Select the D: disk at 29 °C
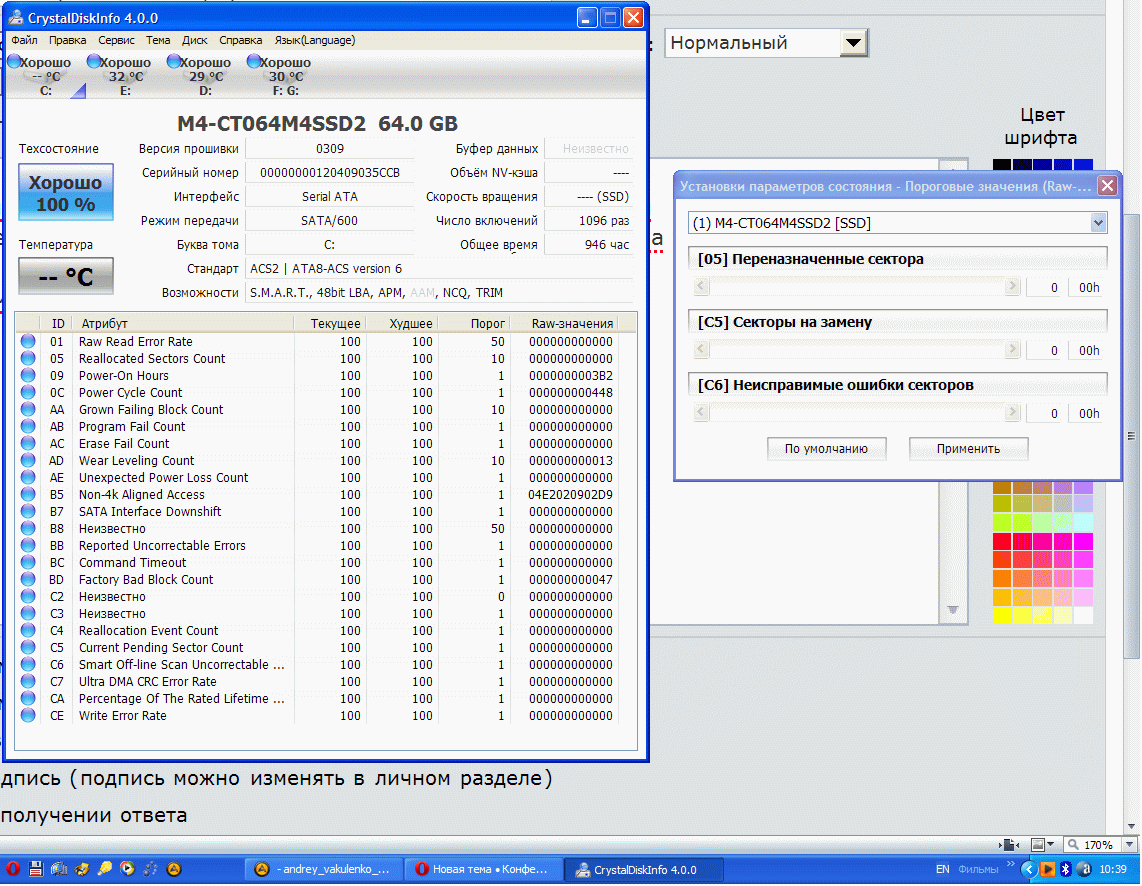Viewport: 1142px width, 886px height. click(205, 76)
